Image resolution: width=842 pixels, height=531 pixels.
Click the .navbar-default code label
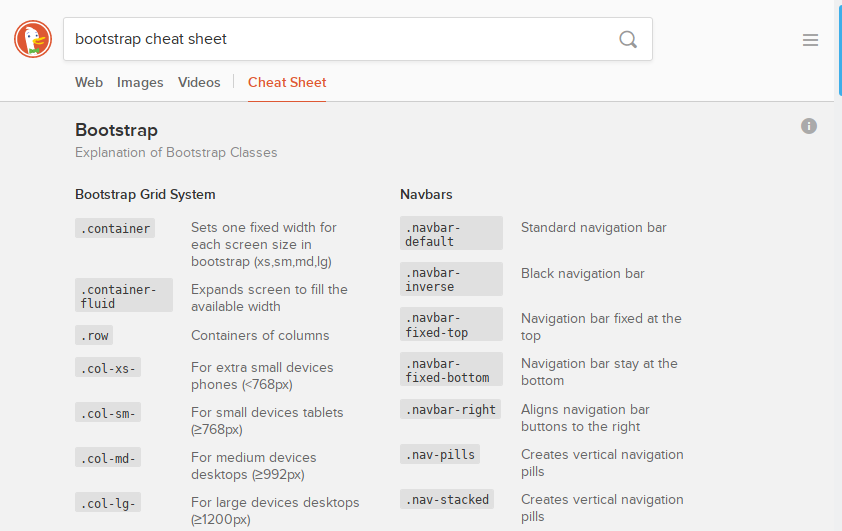pos(451,234)
